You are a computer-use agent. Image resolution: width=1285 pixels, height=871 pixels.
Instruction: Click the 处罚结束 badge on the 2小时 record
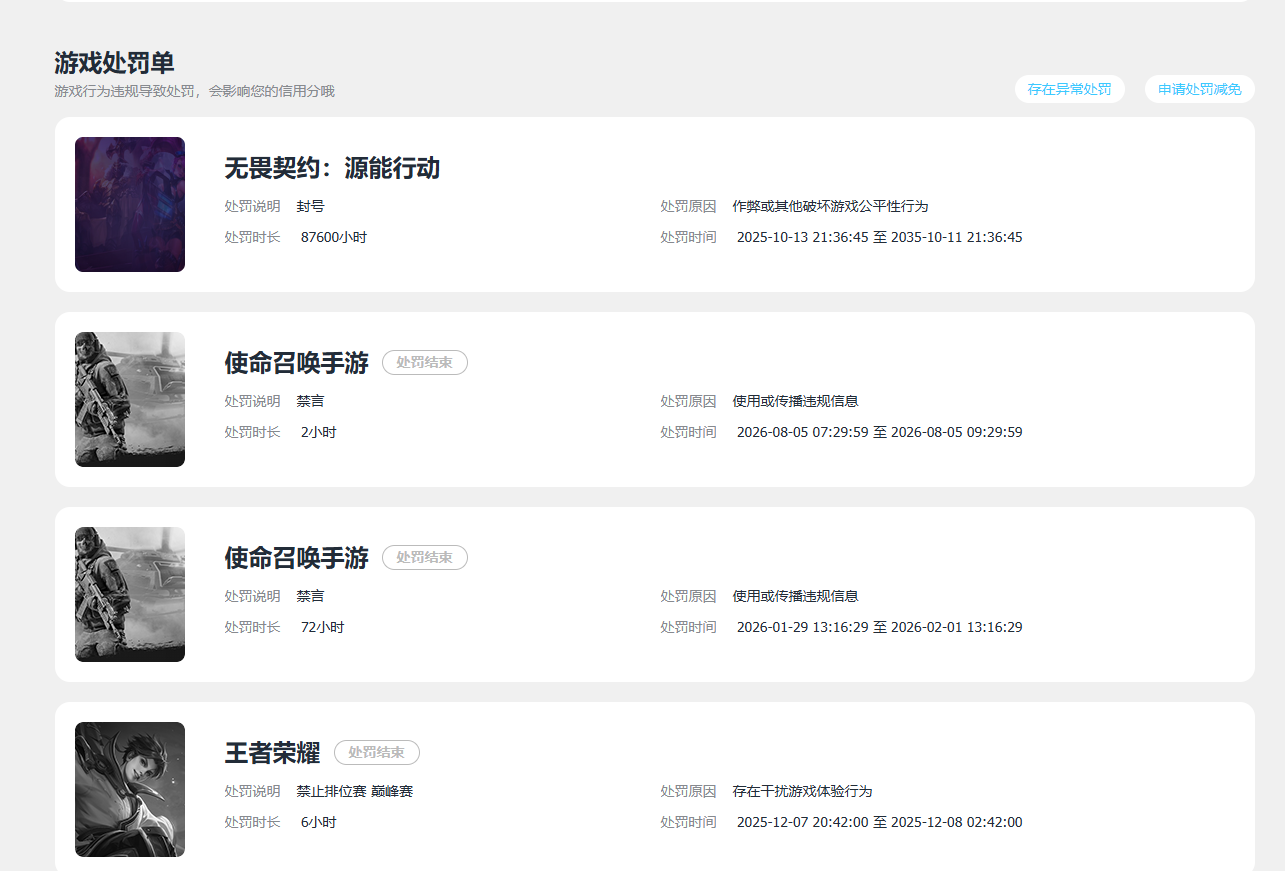(x=425, y=363)
